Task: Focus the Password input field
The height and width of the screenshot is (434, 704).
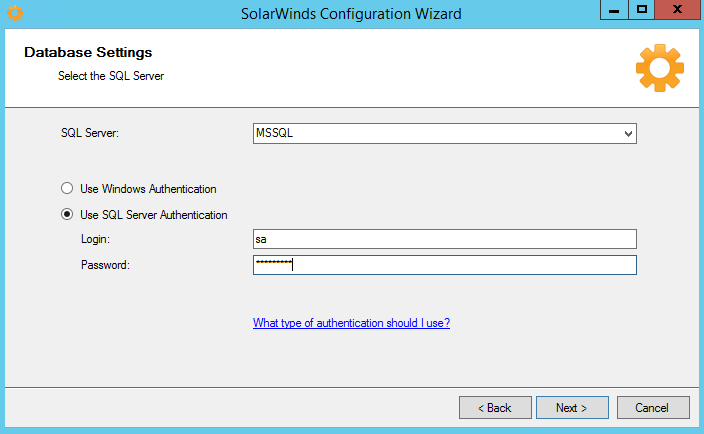Action: click(x=444, y=265)
